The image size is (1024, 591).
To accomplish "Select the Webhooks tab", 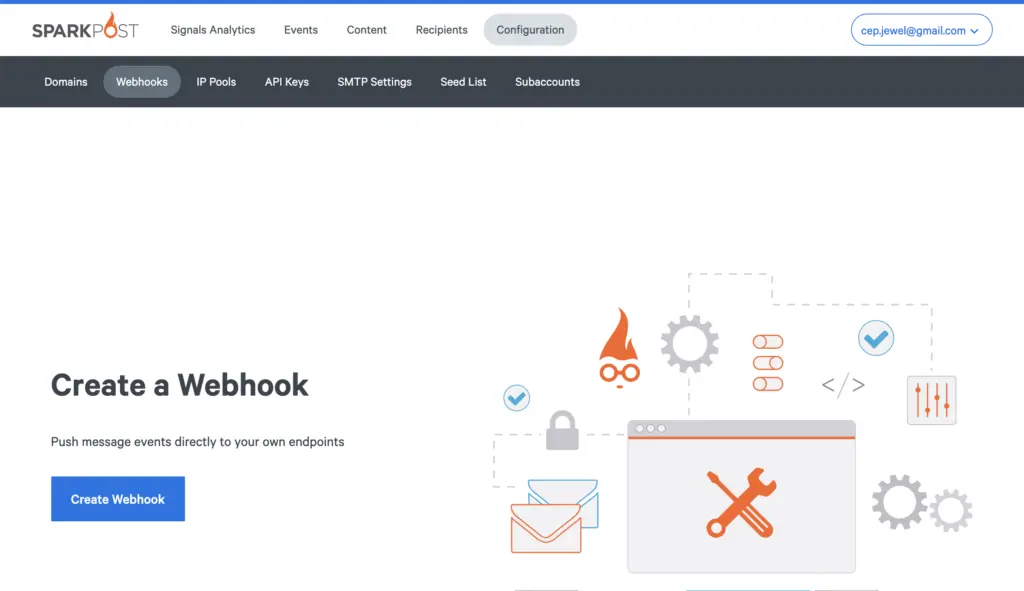I will click(x=142, y=82).
